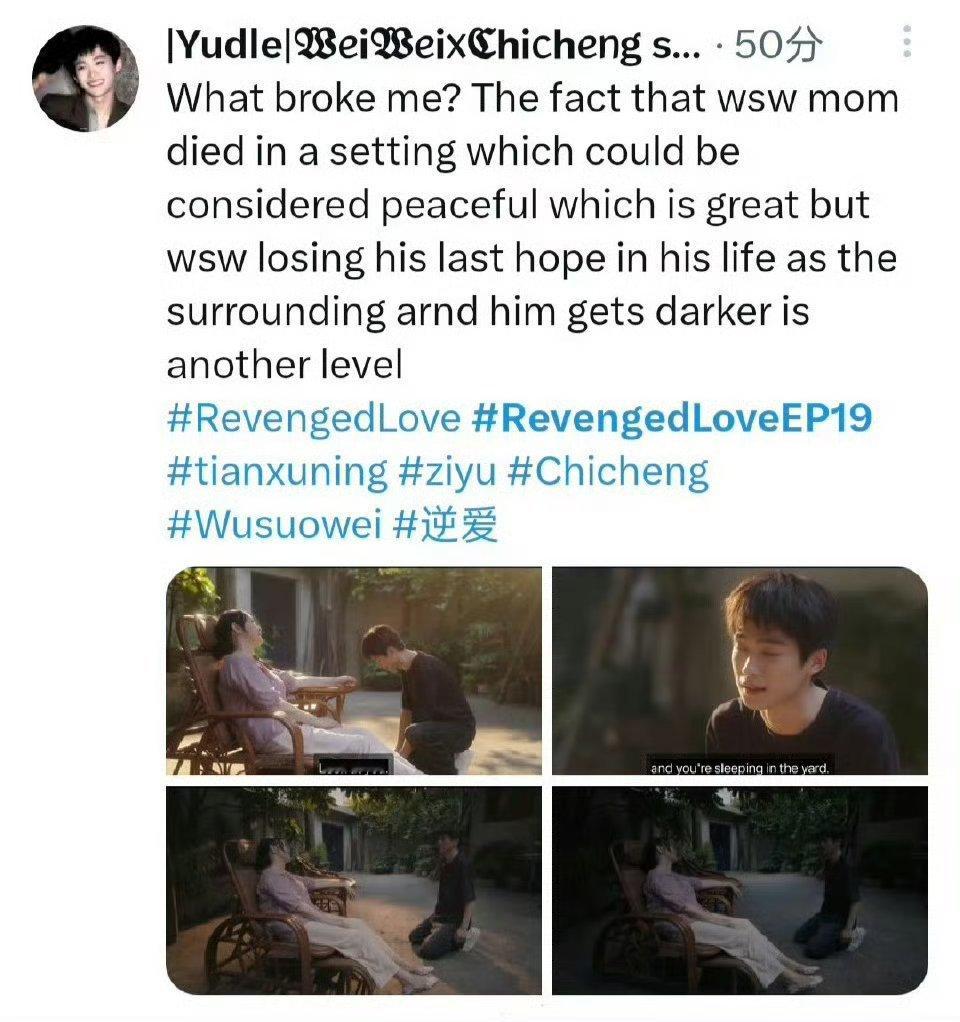Click the tweet text about wsw mom
This screenshot has width=960, height=1022.
pos(532,231)
